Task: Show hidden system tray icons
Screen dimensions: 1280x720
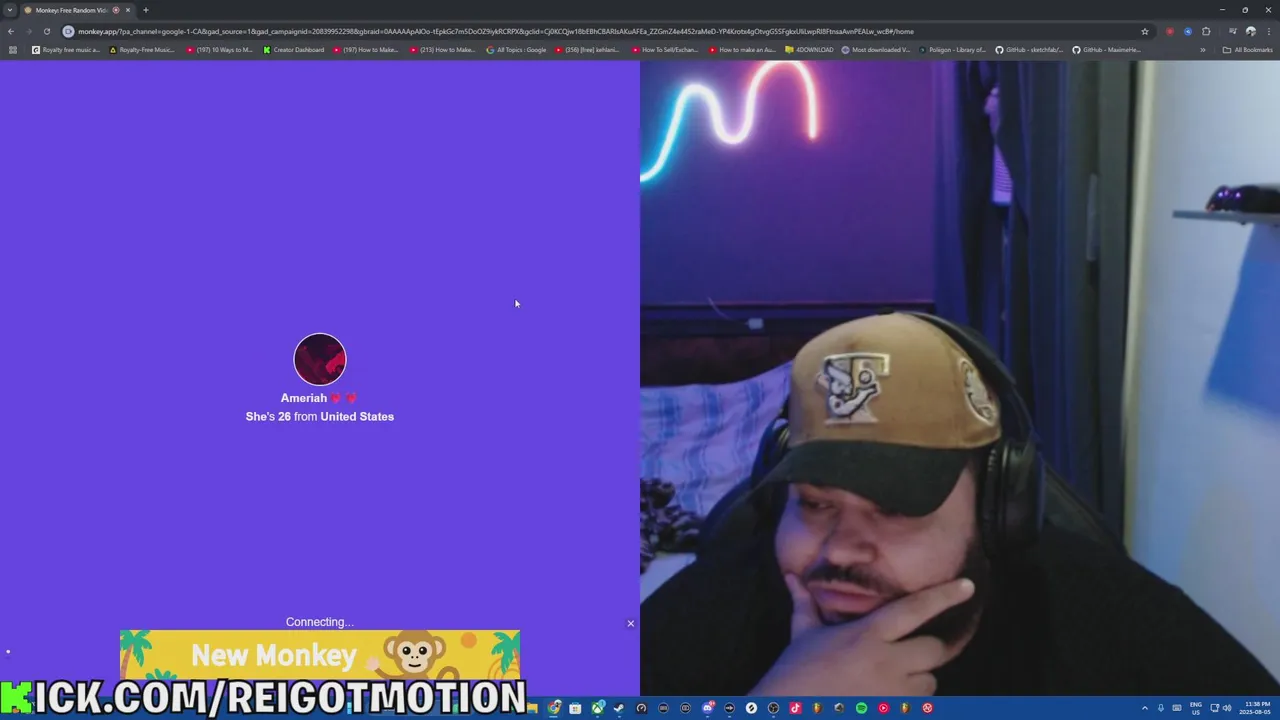Action: pos(1145,708)
